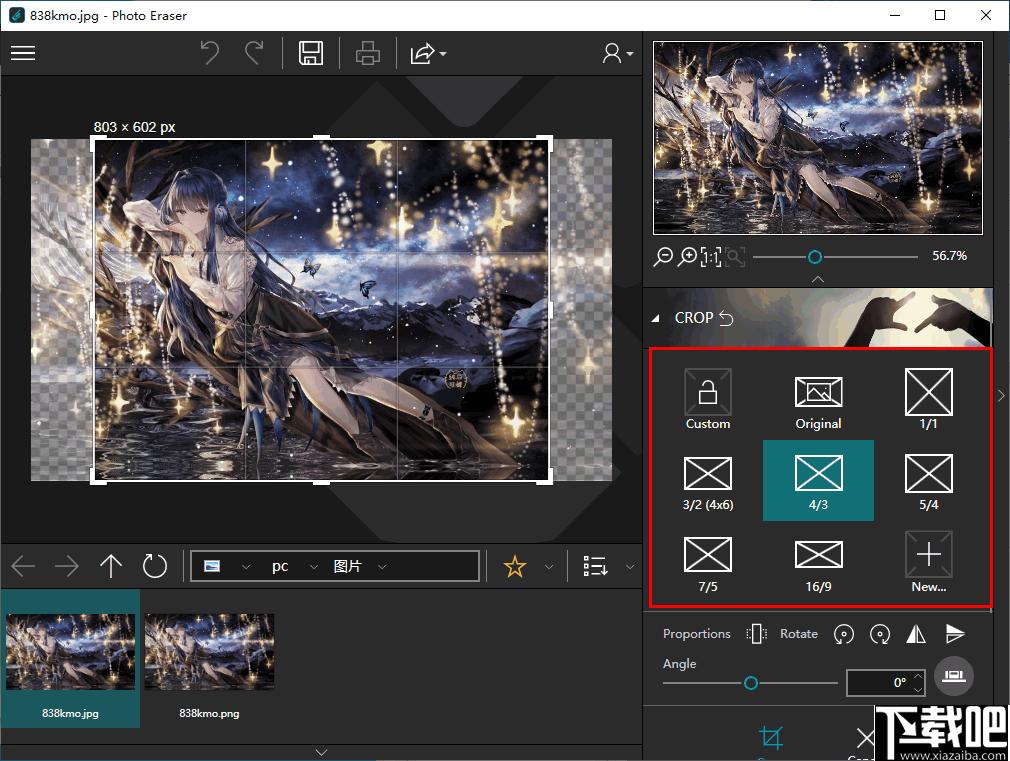The height and width of the screenshot is (761, 1010).
Task: Rotate image counterclockwise
Action: [x=844, y=634]
